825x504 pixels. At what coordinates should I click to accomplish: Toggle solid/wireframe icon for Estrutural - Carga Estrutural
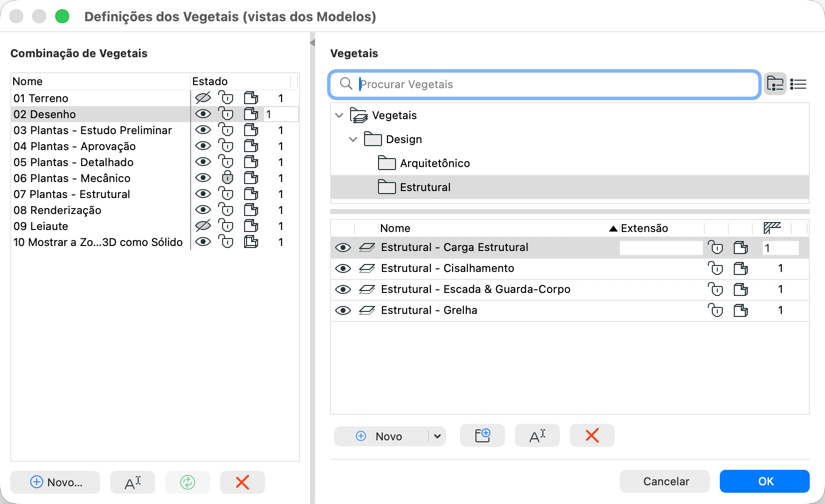click(741, 247)
